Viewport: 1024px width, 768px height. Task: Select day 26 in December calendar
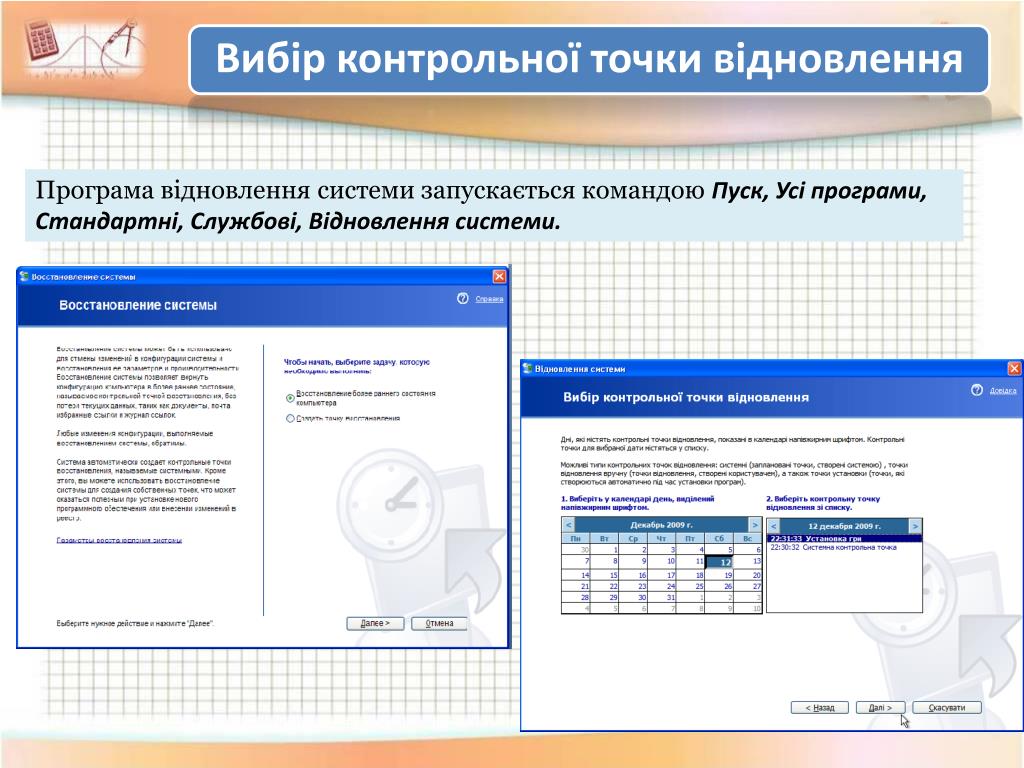click(x=719, y=586)
